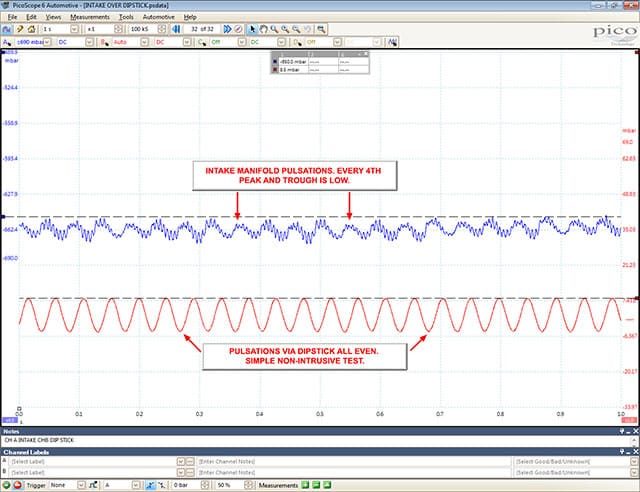This screenshot has width=640, height=492.
Task: Expand Channel A range ±690 mbar dropdown
Action: 47,42
